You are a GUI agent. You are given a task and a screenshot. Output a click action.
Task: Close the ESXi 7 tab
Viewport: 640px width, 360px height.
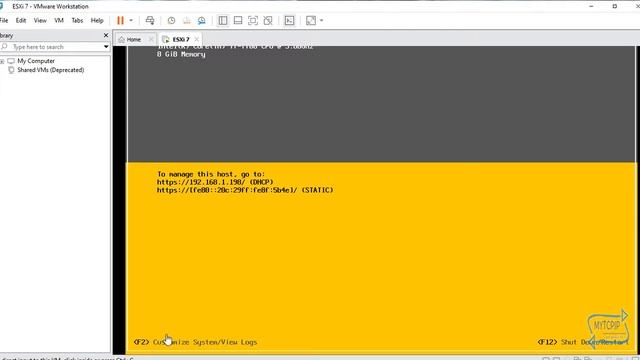click(x=197, y=39)
